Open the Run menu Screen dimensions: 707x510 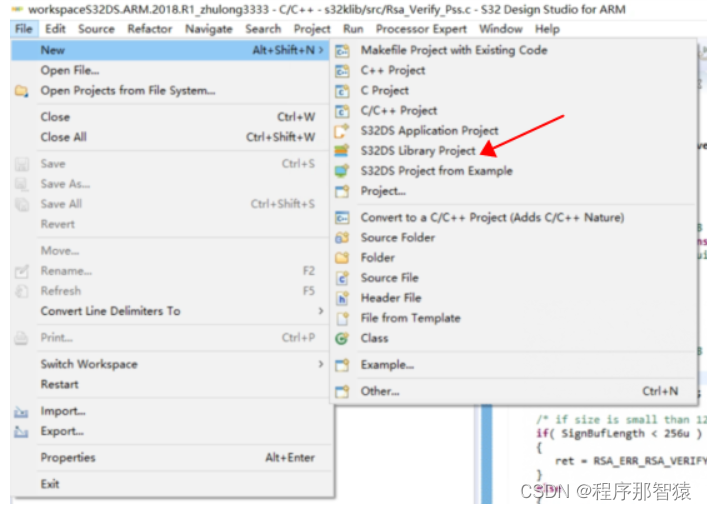(353, 29)
